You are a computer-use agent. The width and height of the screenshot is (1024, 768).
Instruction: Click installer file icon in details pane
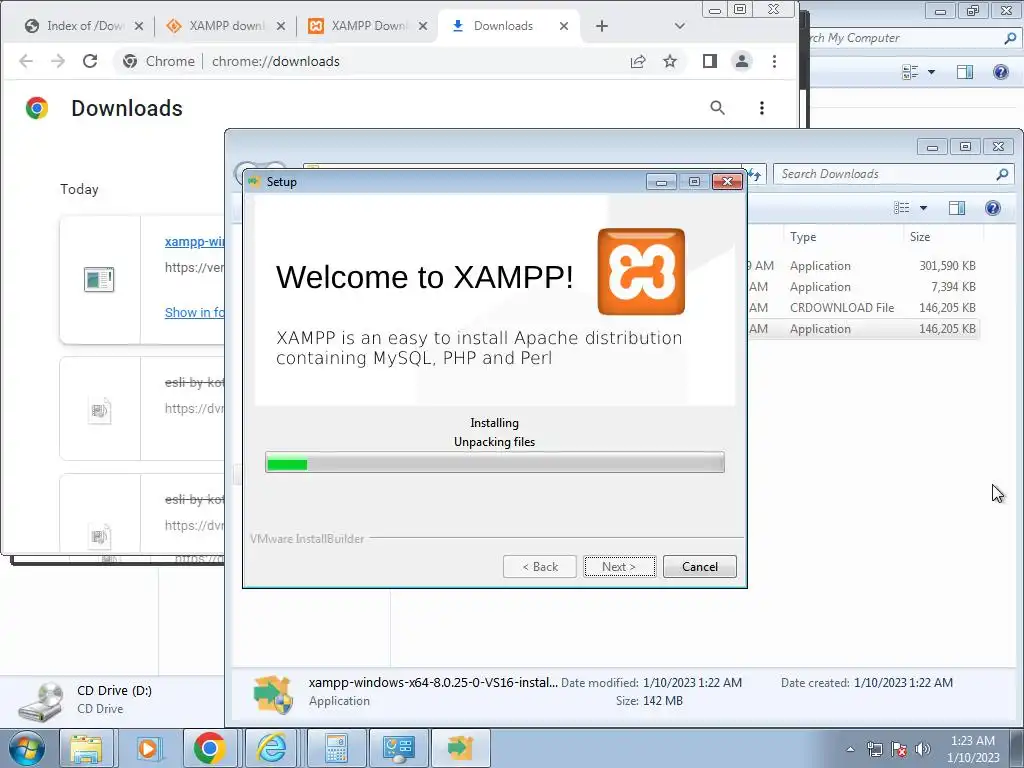pos(272,694)
